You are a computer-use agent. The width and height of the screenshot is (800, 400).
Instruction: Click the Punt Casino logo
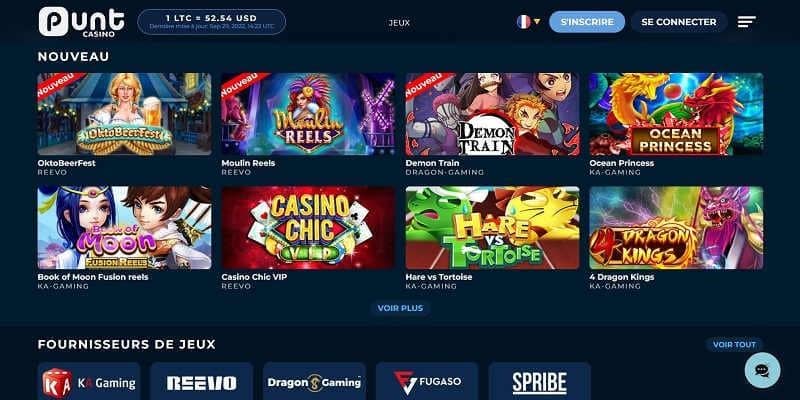(x=81, y=22)
